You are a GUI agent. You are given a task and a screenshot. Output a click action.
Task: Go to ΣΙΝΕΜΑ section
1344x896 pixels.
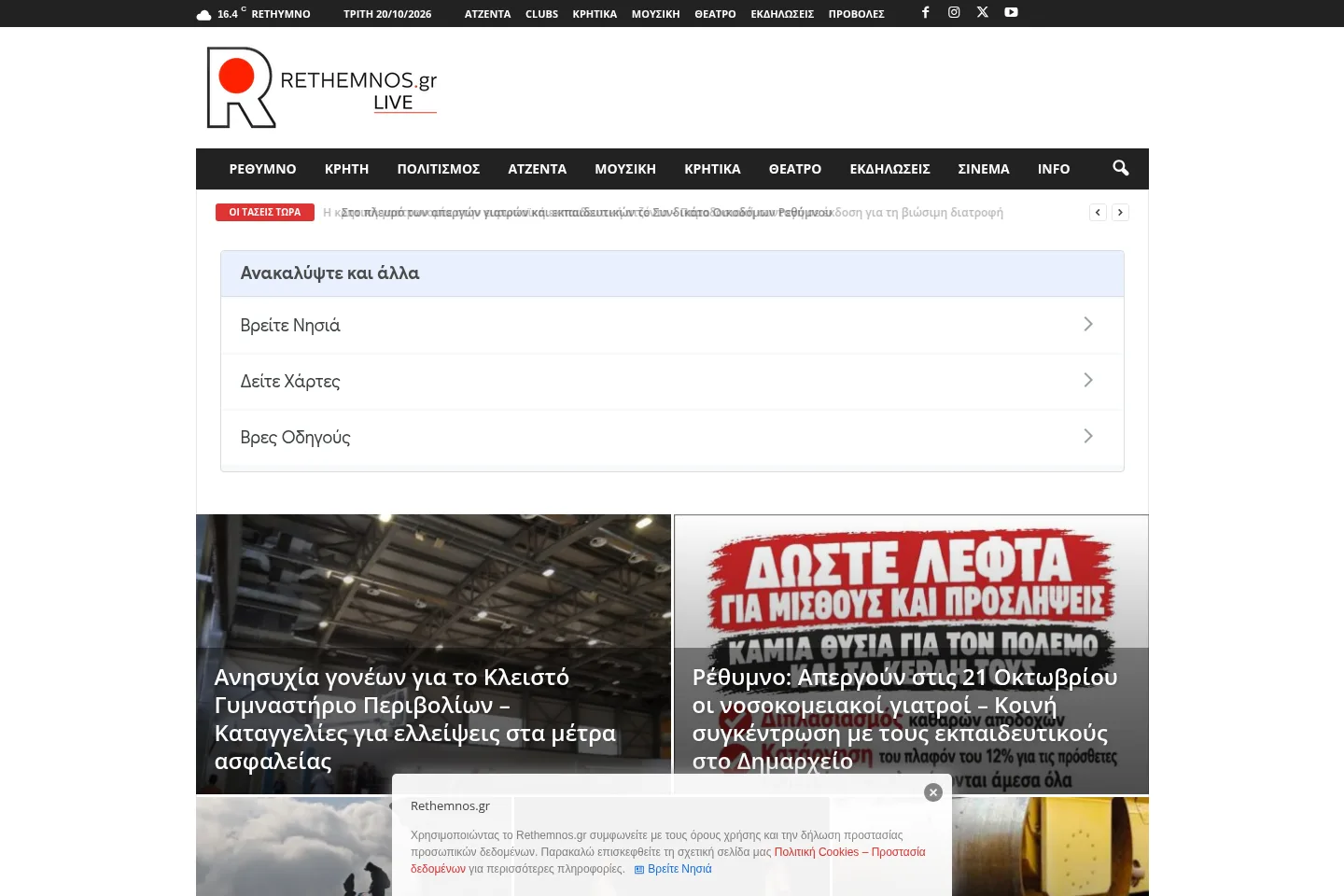coord(984,169)
